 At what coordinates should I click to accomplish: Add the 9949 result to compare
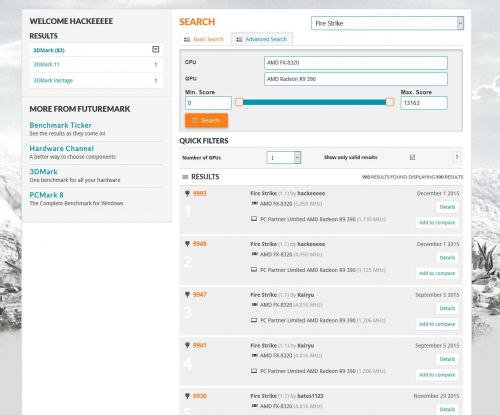[x=437, y=273]
